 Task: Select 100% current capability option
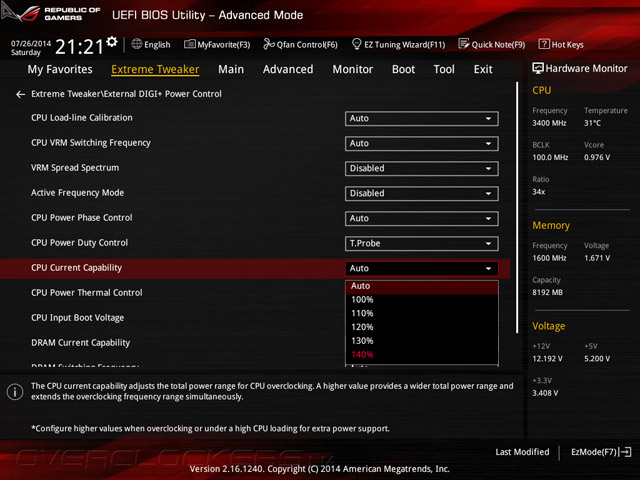click(x=422, y=300)
